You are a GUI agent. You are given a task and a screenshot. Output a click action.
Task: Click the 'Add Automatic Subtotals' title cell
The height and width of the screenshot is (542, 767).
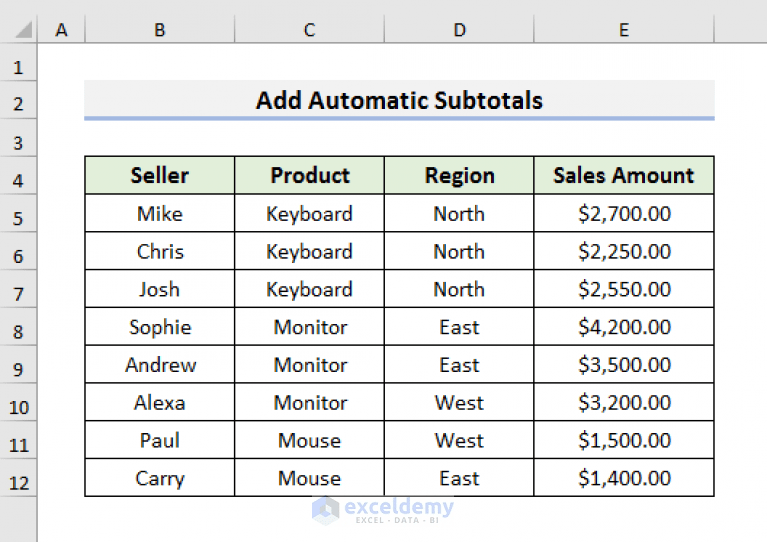[399, 100]
